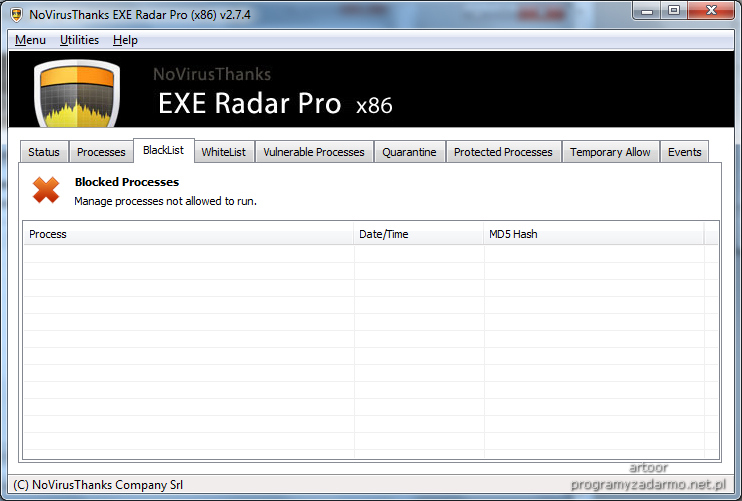Click the 'NoVirusThanks' banner text
The image size is (742, 501).
point(212,74)
